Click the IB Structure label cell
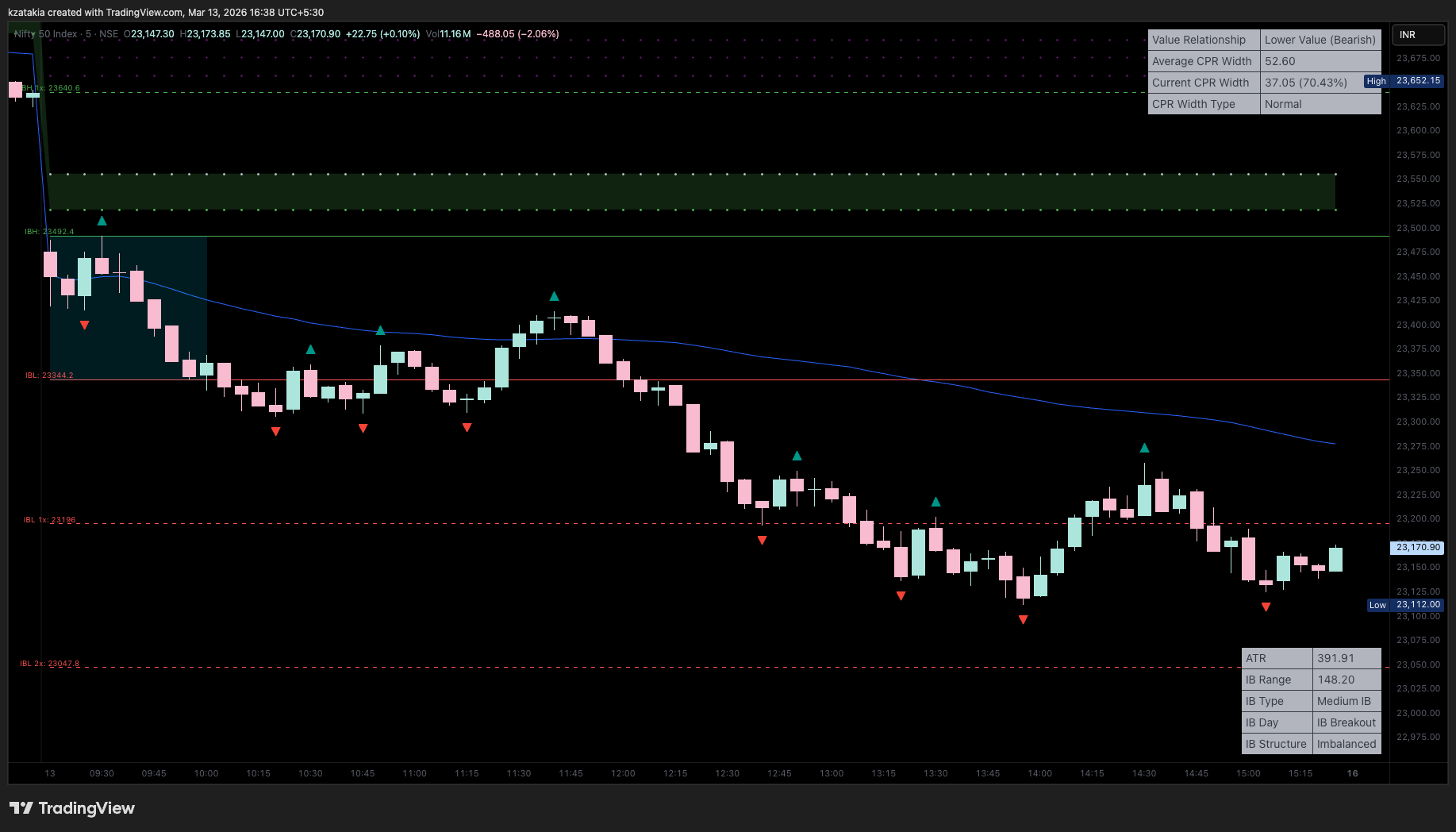The image size is (1456, 832). [x=1277, y=744]
